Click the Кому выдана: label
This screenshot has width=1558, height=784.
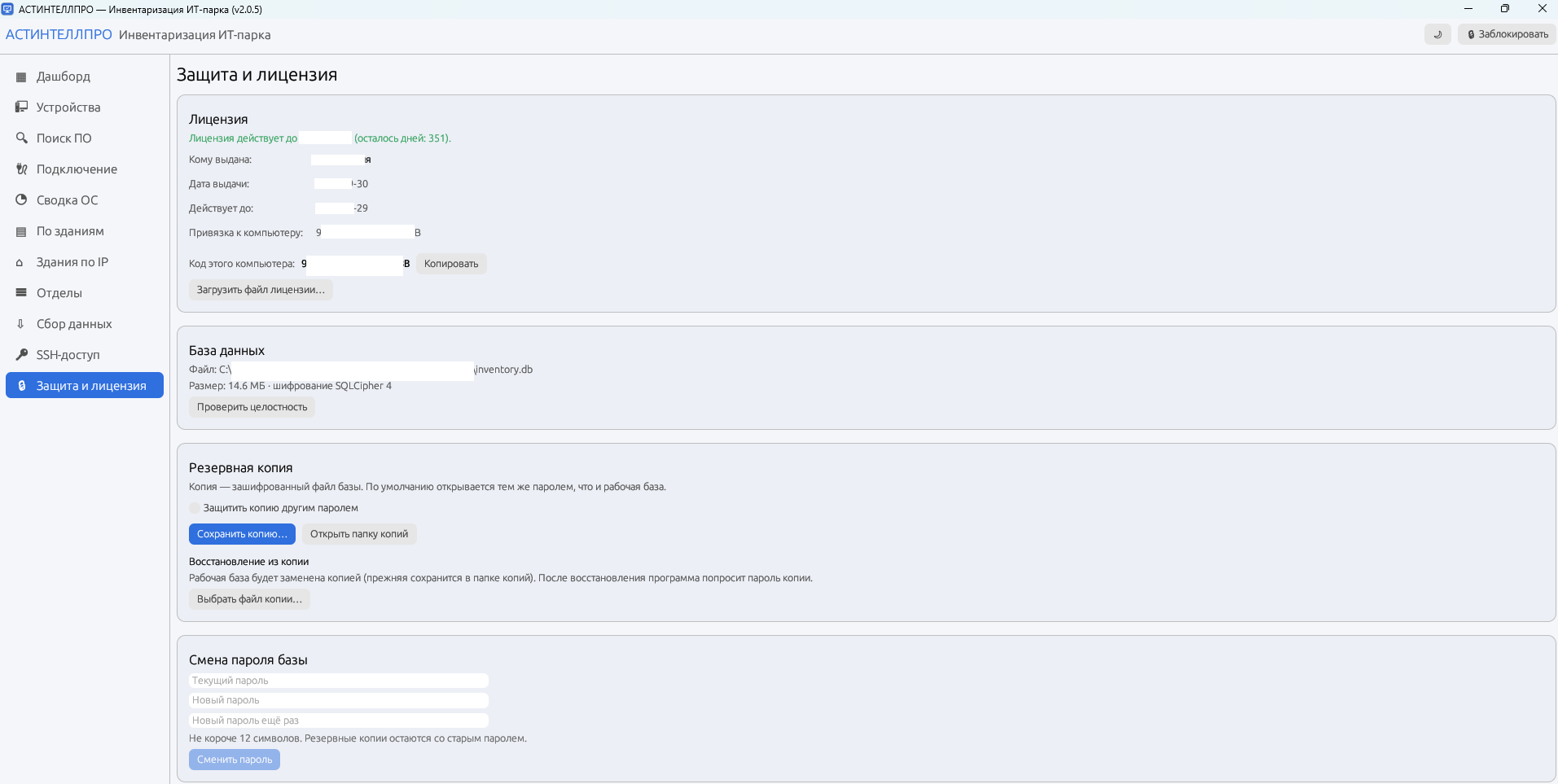(220, 160)
